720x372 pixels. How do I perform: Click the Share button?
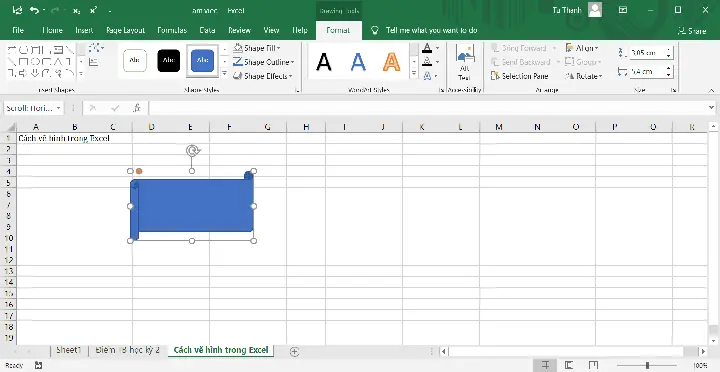click(692, 31)
